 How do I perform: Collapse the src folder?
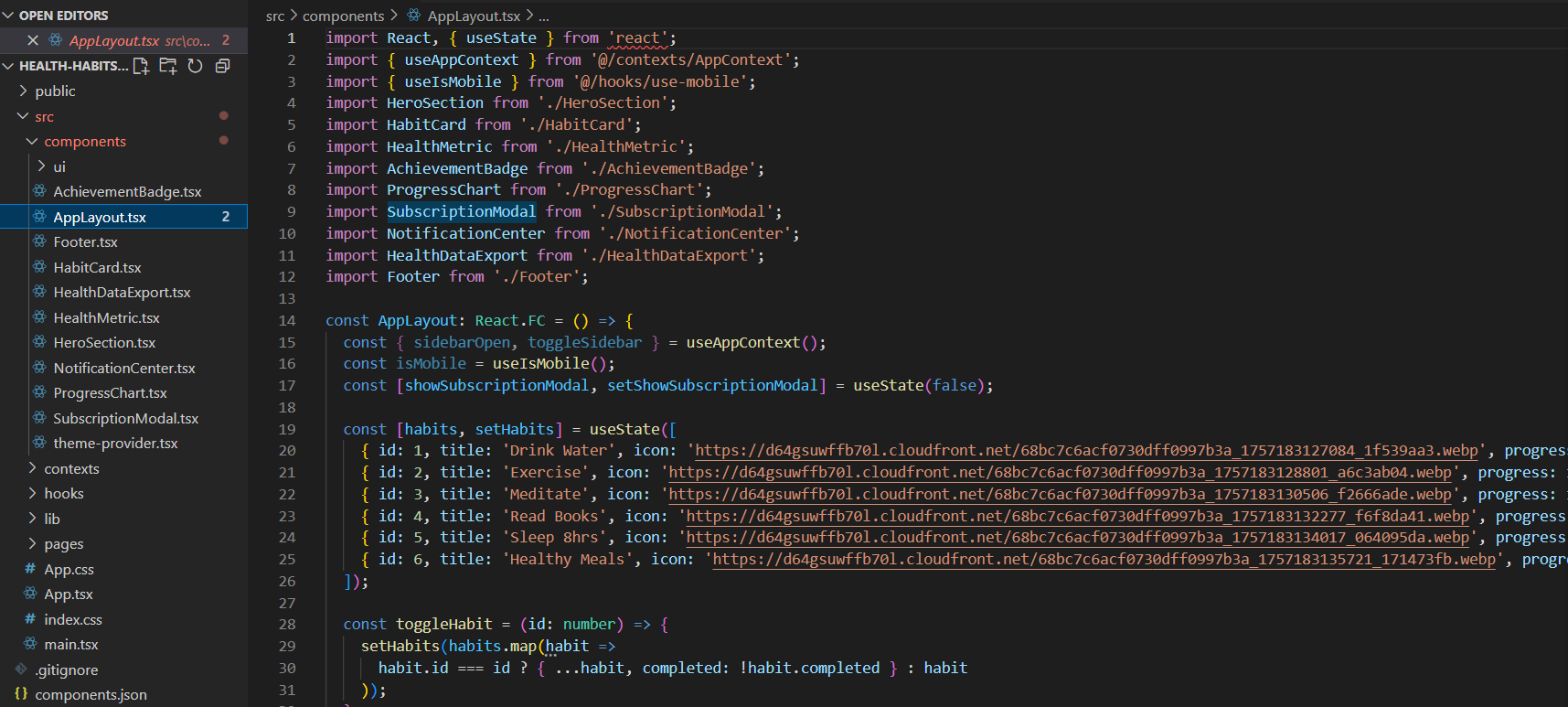pyautogui.click(x=23, y=116)
